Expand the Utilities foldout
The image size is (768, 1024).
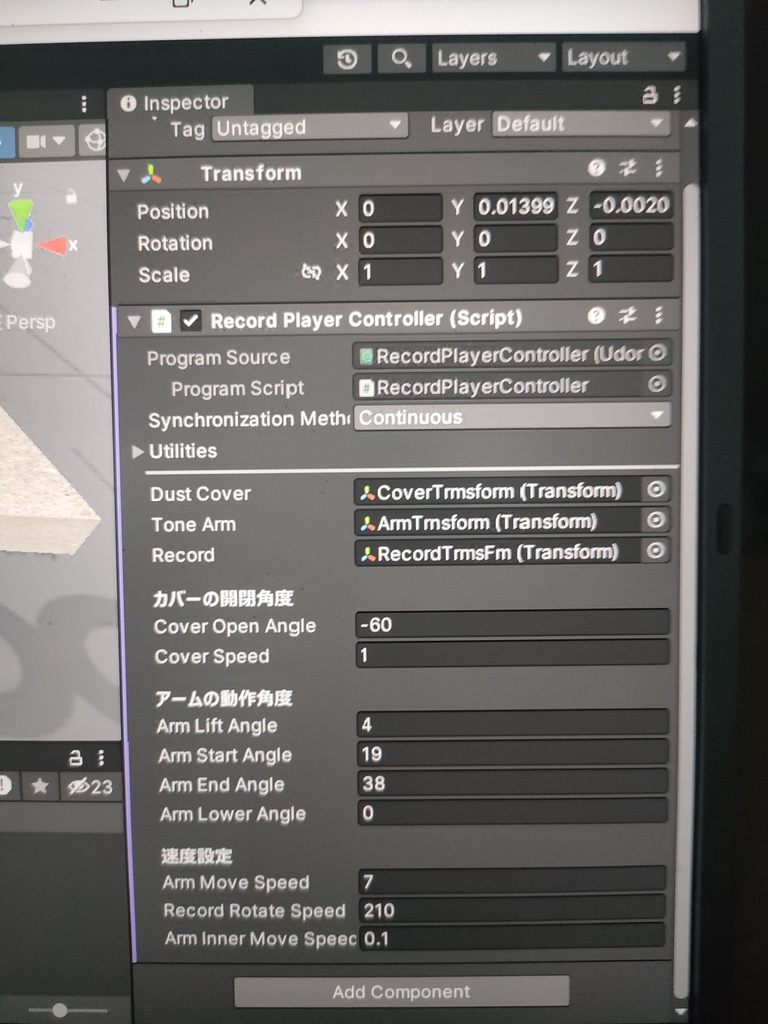(x=137, y=451)
